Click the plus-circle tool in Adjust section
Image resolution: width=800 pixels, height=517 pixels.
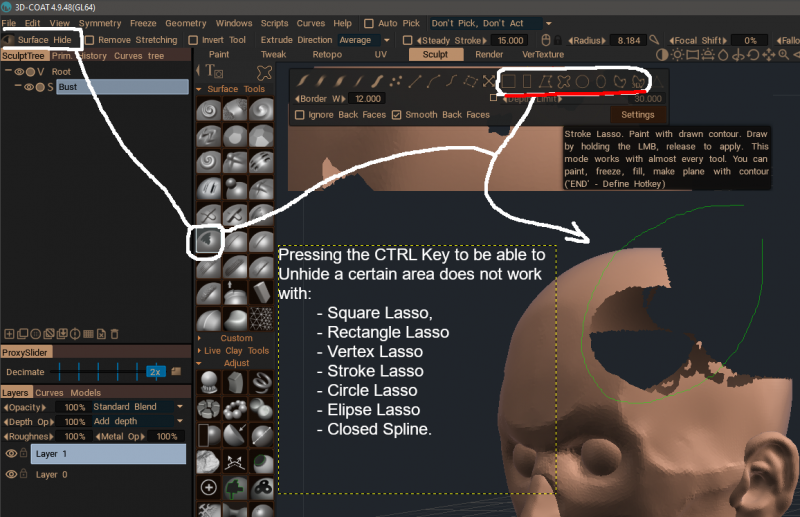(208, 487)
